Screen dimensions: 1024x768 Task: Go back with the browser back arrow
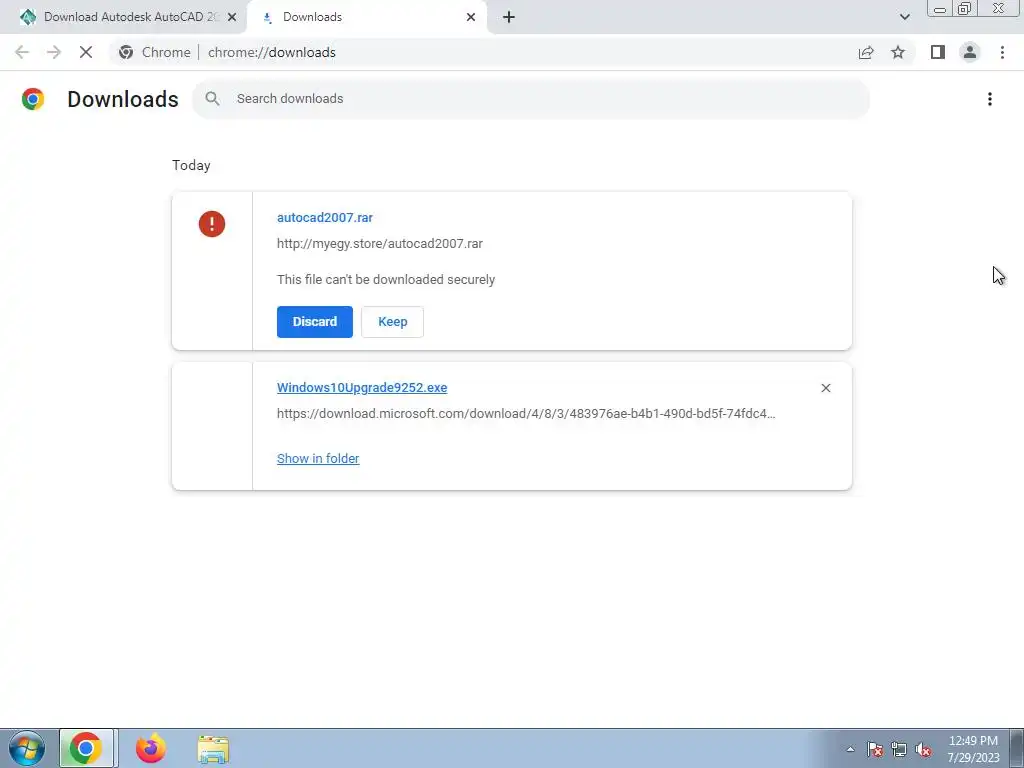point(22,52)
